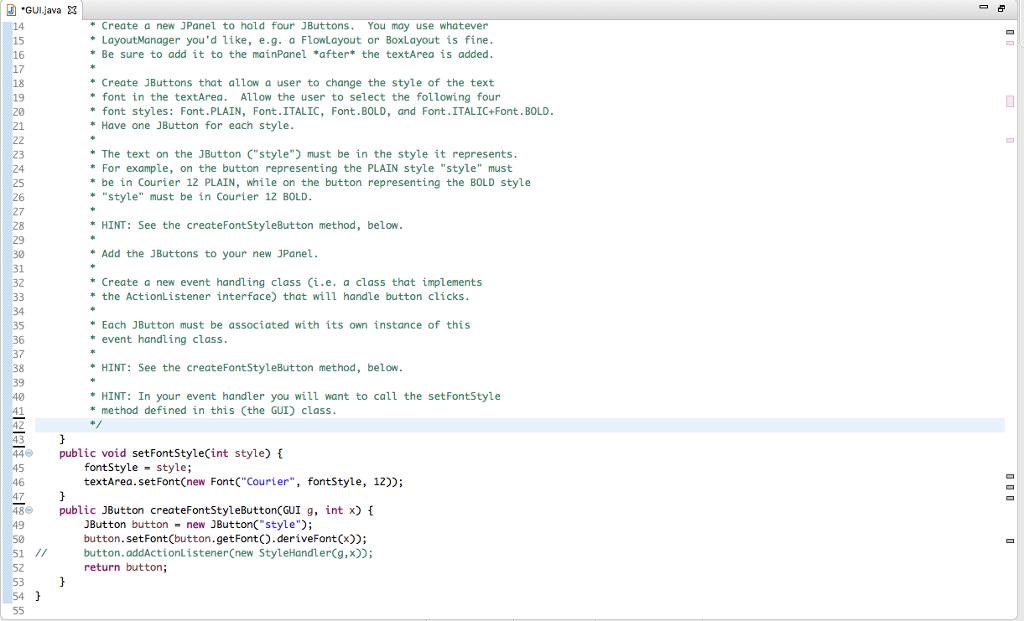Click the topmost marker in the overview ruler
The height and width of the screenshot is (621, 1024).
[1009, 31]
